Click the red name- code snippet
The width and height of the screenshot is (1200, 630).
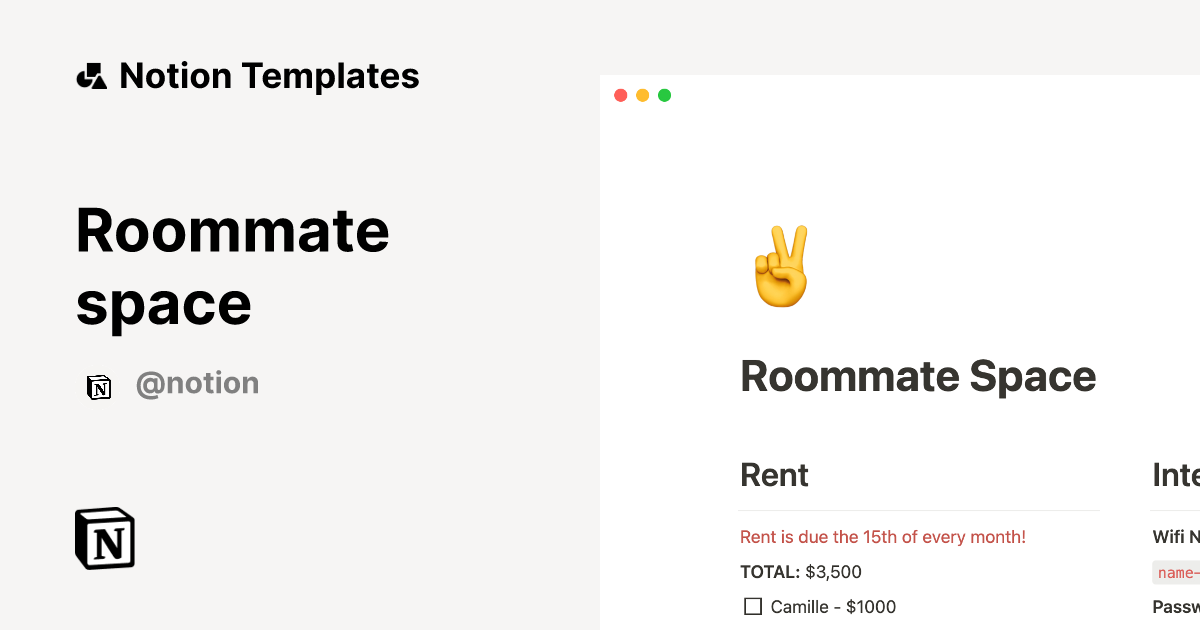1177,573
